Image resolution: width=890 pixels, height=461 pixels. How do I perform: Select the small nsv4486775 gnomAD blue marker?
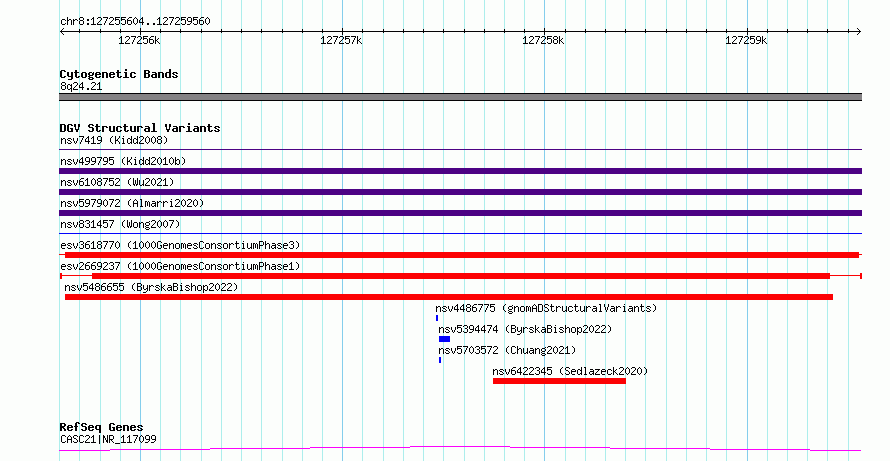(437, 318)
